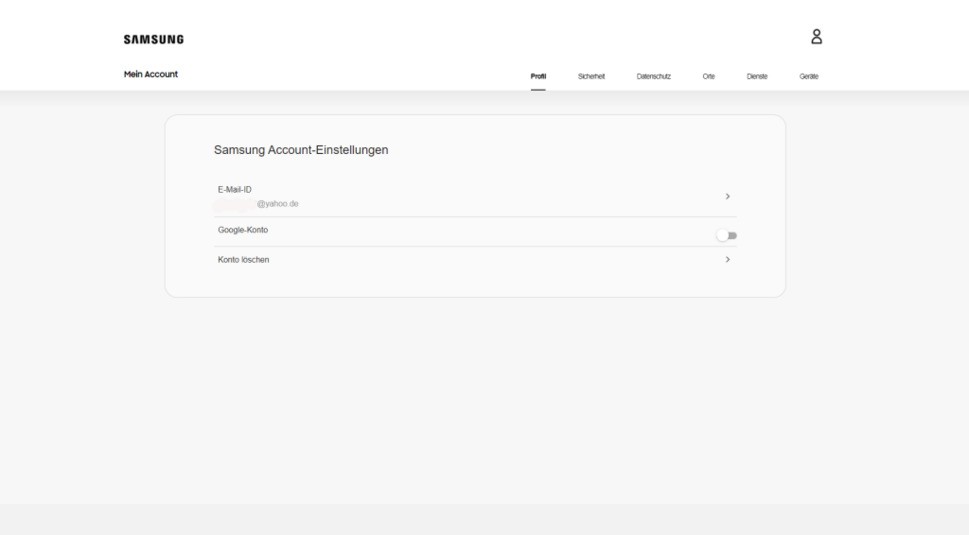Click the Samsung logo
Viewport: 969px width, 535px height.
tap(153, 40)
